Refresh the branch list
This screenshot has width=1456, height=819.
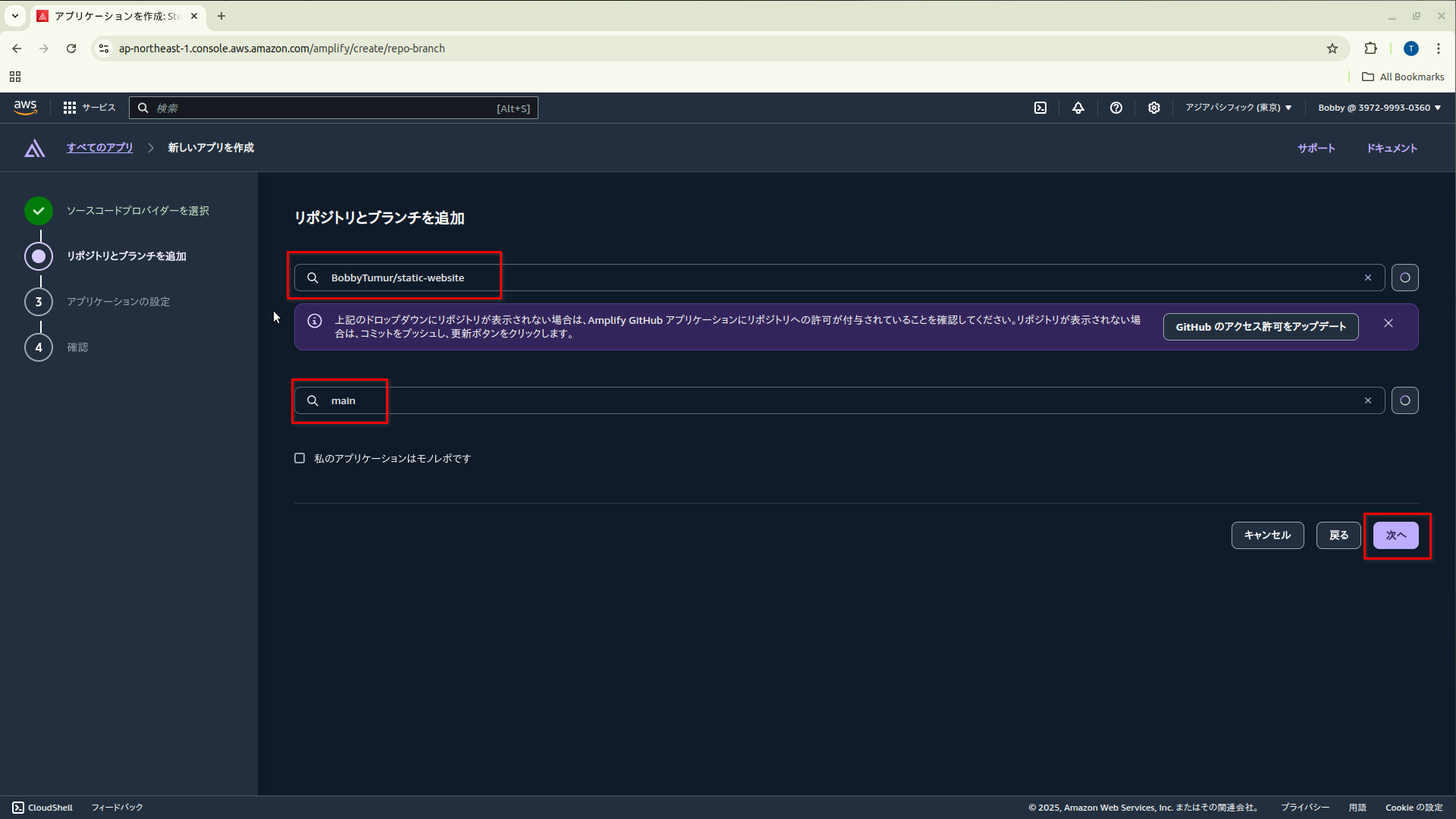click(x=1404, y=400)
